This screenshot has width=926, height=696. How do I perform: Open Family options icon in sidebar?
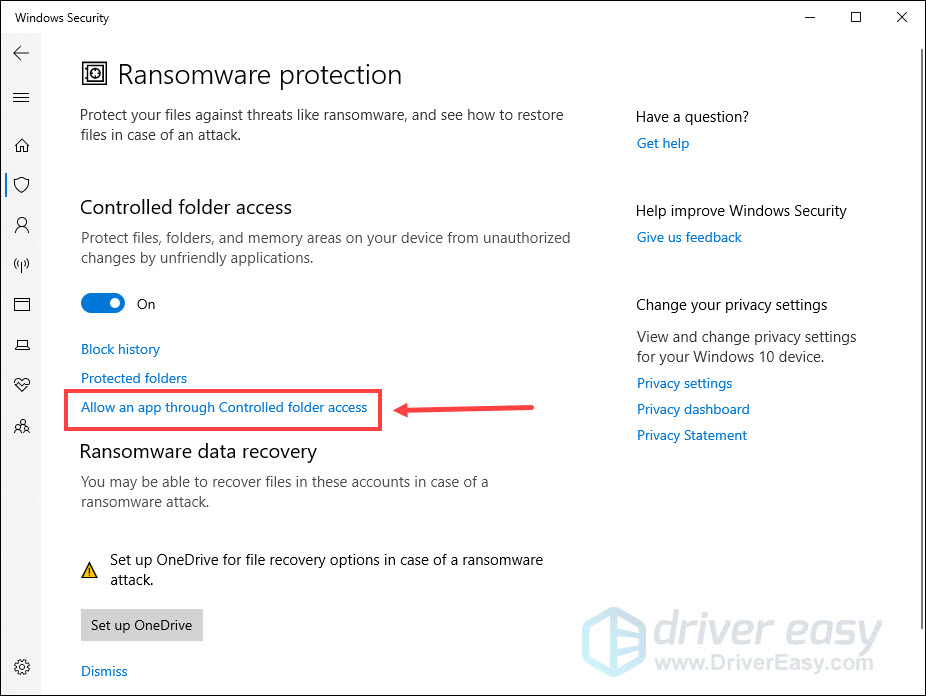(22, 426)
